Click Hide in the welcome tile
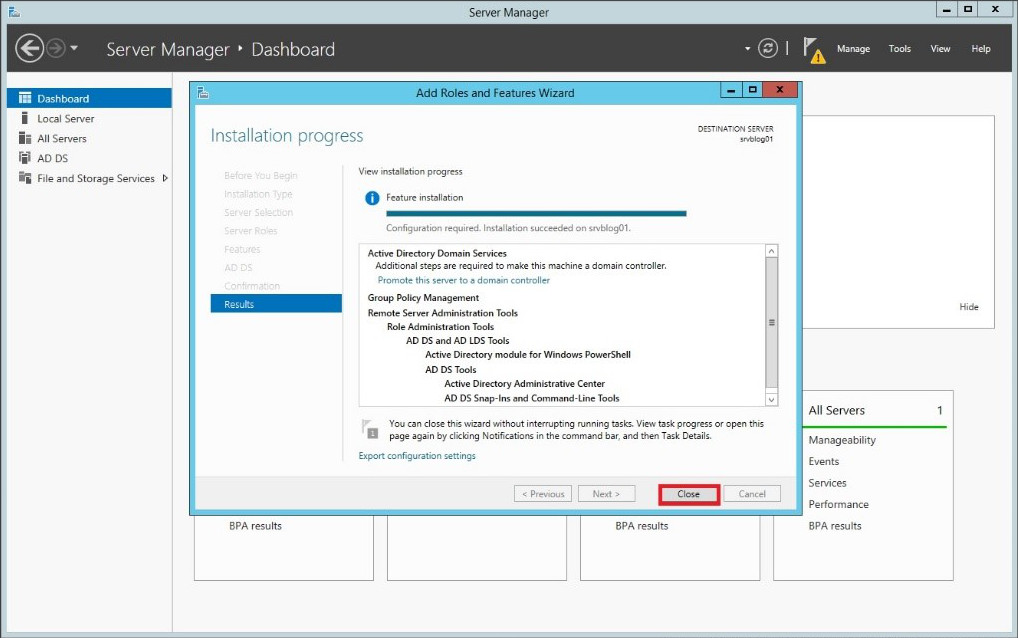 click(969, 306)
